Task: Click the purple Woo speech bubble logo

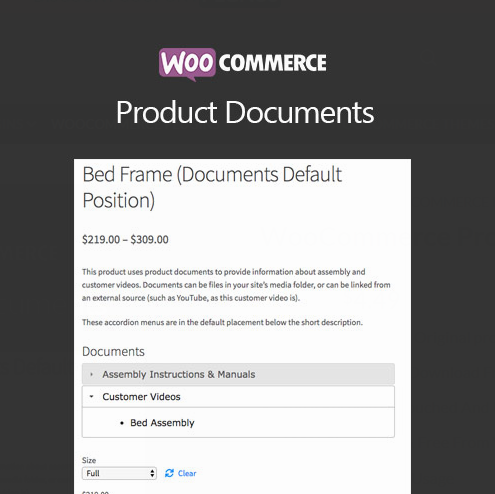Action: pos(187,64)
